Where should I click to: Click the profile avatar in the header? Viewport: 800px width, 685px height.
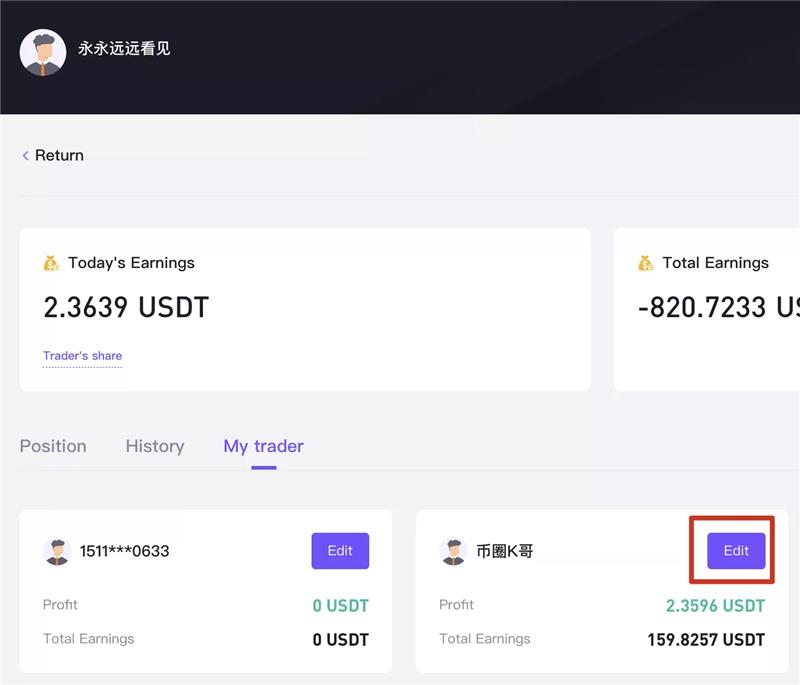point(43,52)
